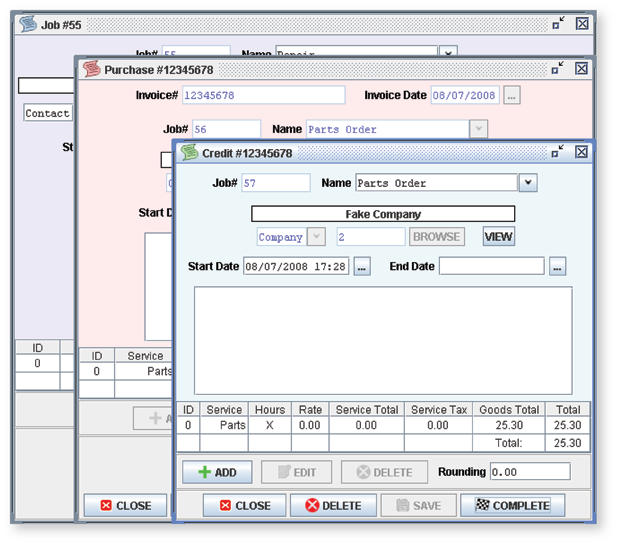Viewport: 617px width, 544px height.
Task: Click the resize icon of Purchase #12345678 window
Action: coord(558,68)
